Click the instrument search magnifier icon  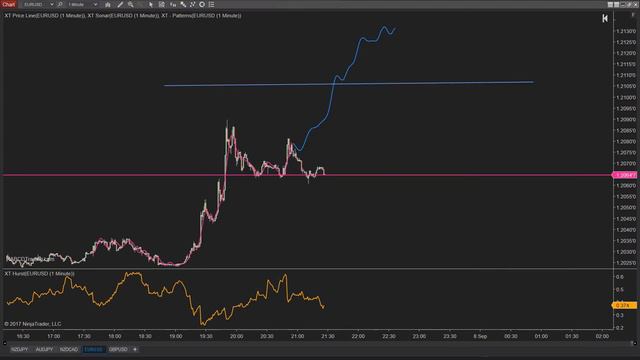60,4
